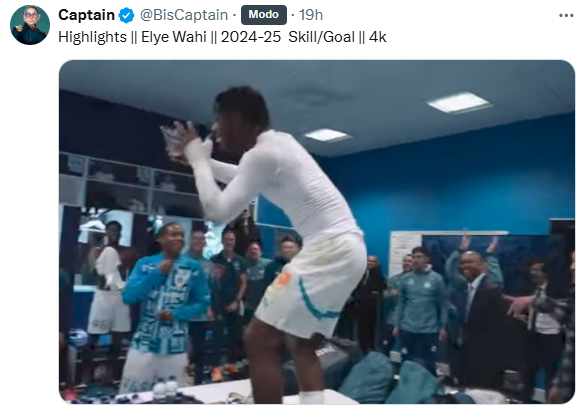Open the tweet's three-dot More options menu

point(566,16)
